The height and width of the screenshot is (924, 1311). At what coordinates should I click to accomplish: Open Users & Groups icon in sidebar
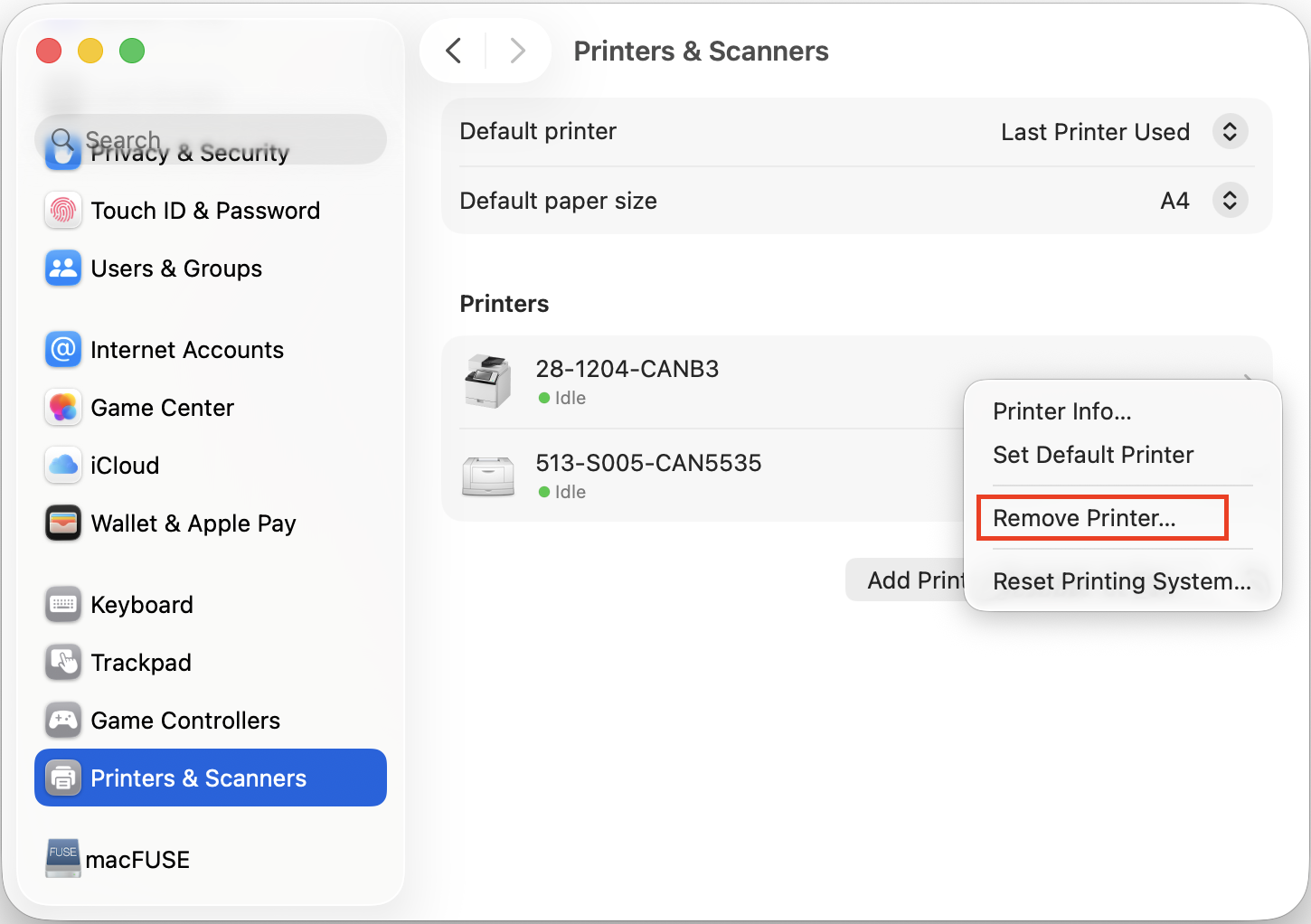click(63, 269)
